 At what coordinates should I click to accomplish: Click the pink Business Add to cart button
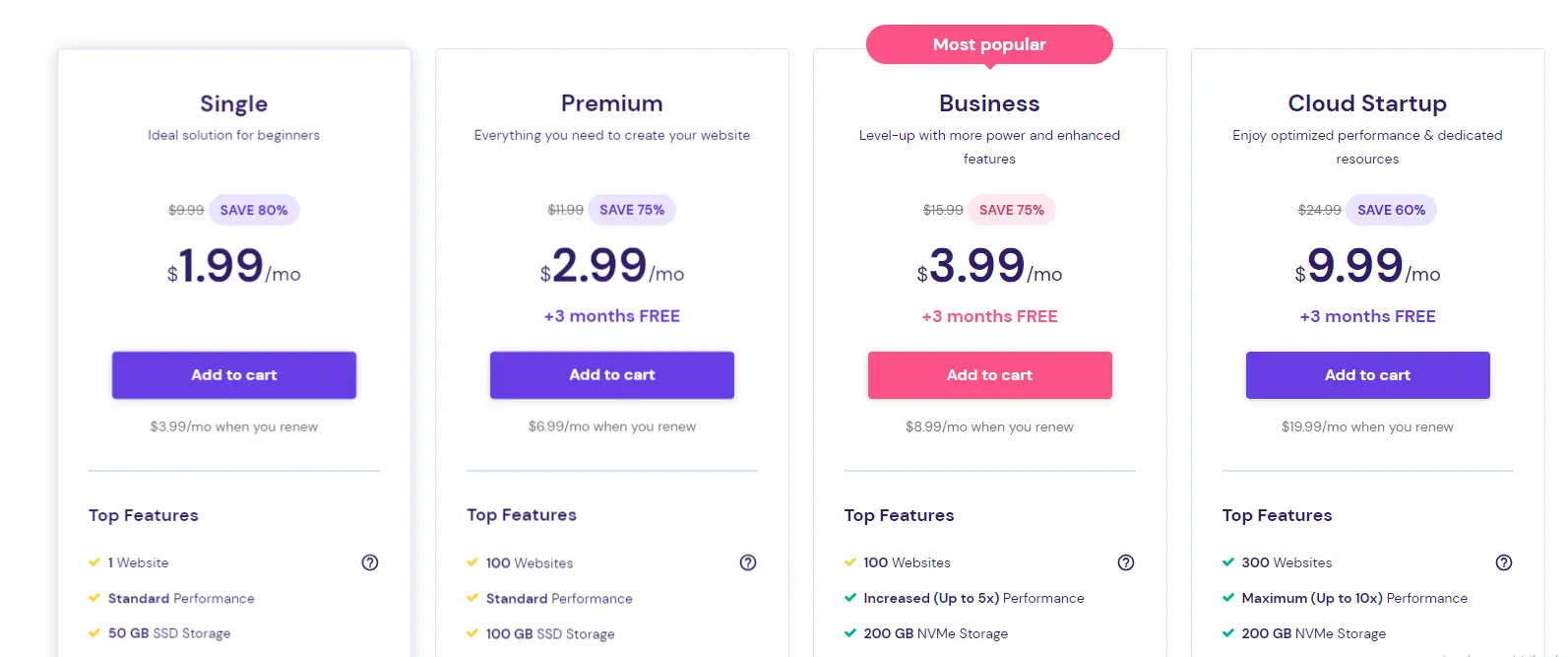(989, 375)
